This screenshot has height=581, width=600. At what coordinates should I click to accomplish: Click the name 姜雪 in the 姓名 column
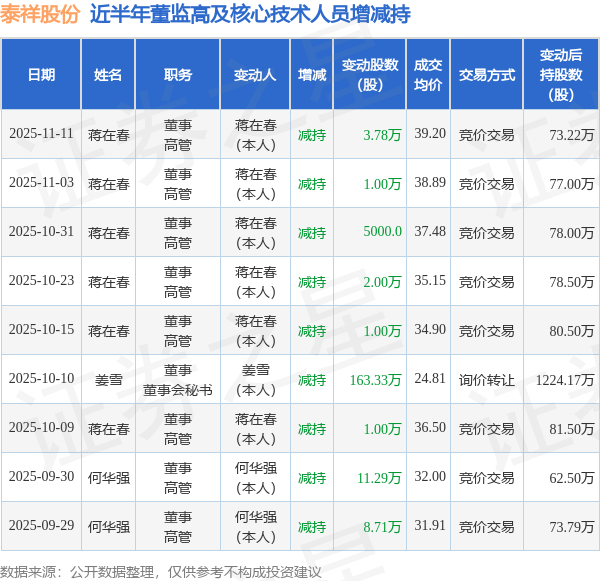tap(109, 380)
